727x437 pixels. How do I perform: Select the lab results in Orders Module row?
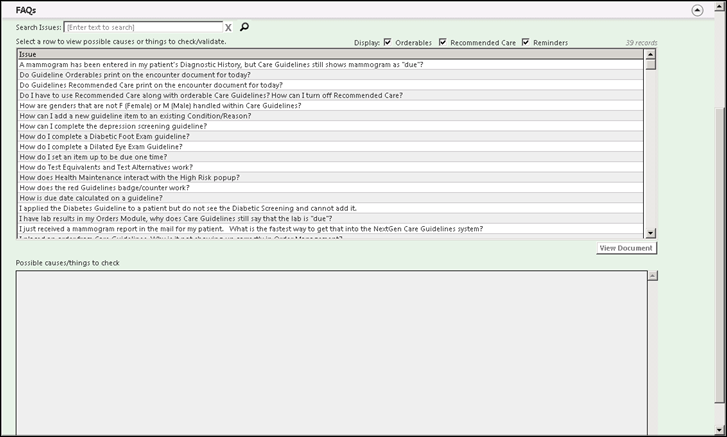pyautogui.click(x=331, y=218)
